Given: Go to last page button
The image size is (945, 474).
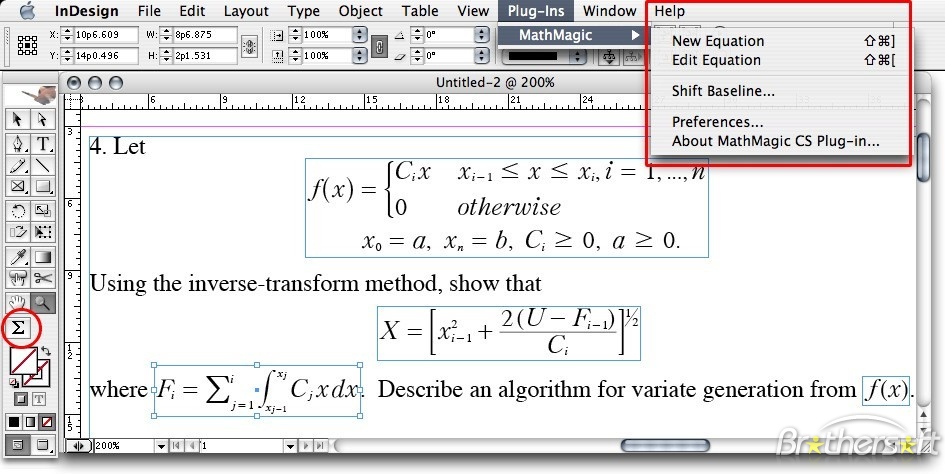Looking at the screenshot, I should [x=320, y=446].
